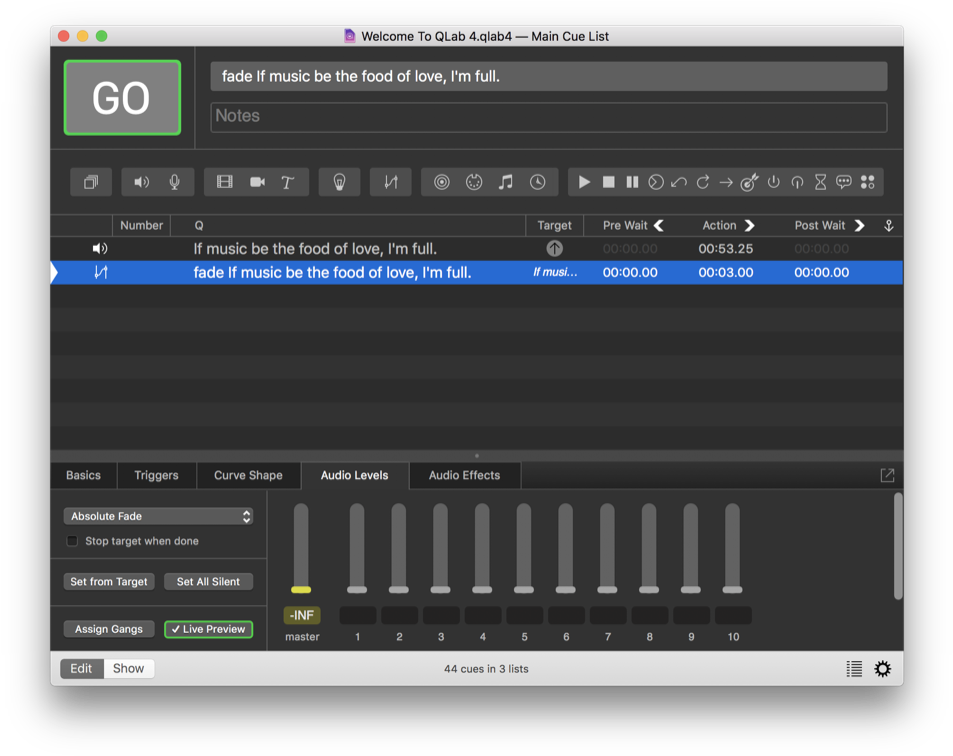Click the Pre Wait column arrow
The image size is (953, 756).
pyautogui.click(x=659, y=225)
